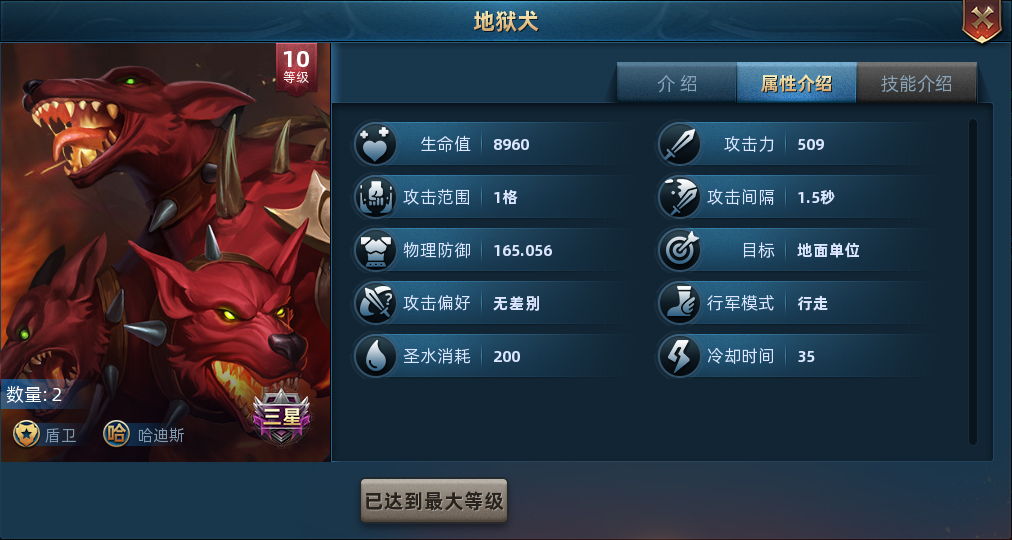Screen dimensions: 1012x540
Task: Click the attributes panel vertical scrollbar
Action: tap(973, 282)
